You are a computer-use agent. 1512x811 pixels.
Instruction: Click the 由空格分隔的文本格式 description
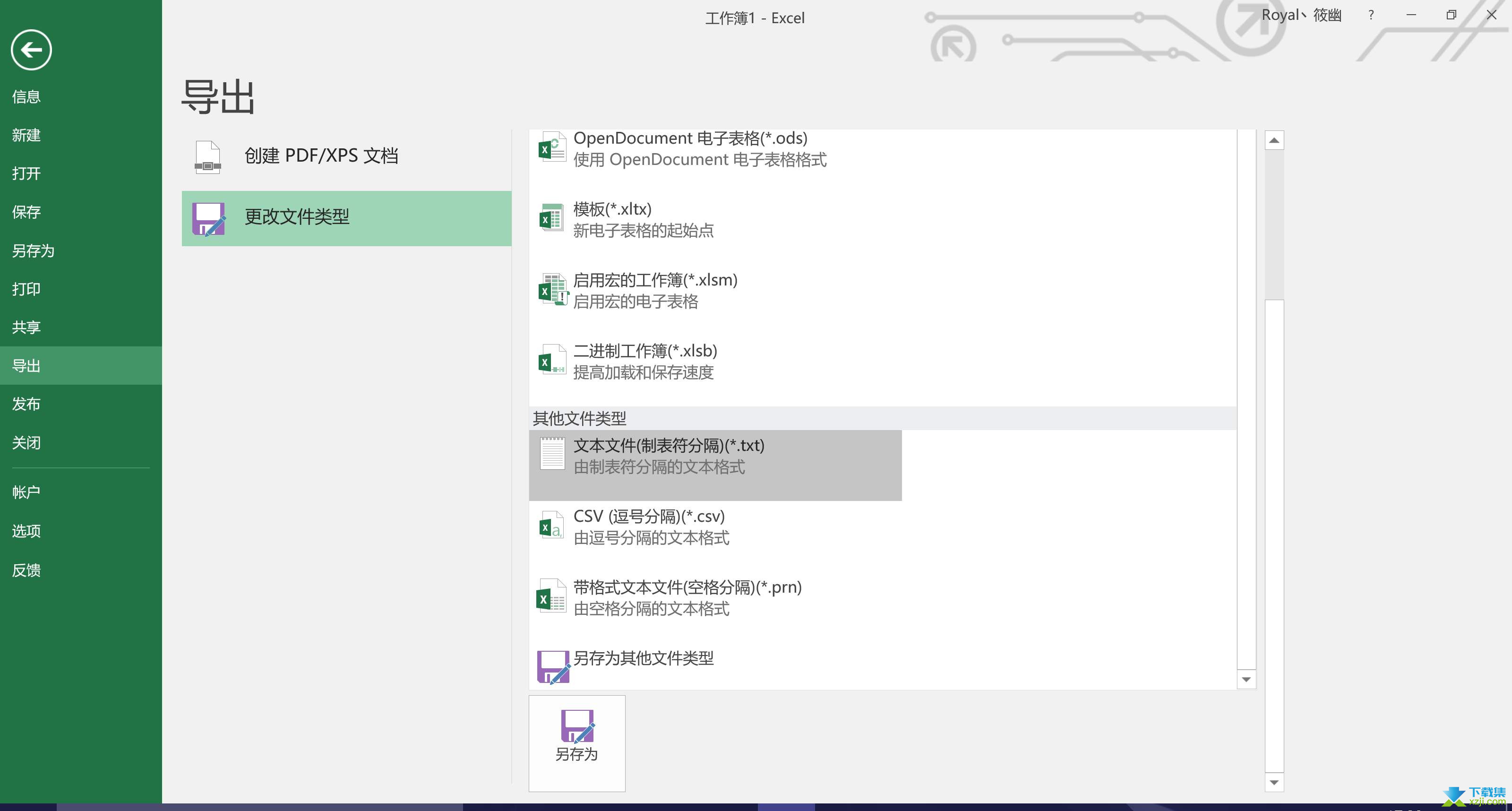[651, 609]
